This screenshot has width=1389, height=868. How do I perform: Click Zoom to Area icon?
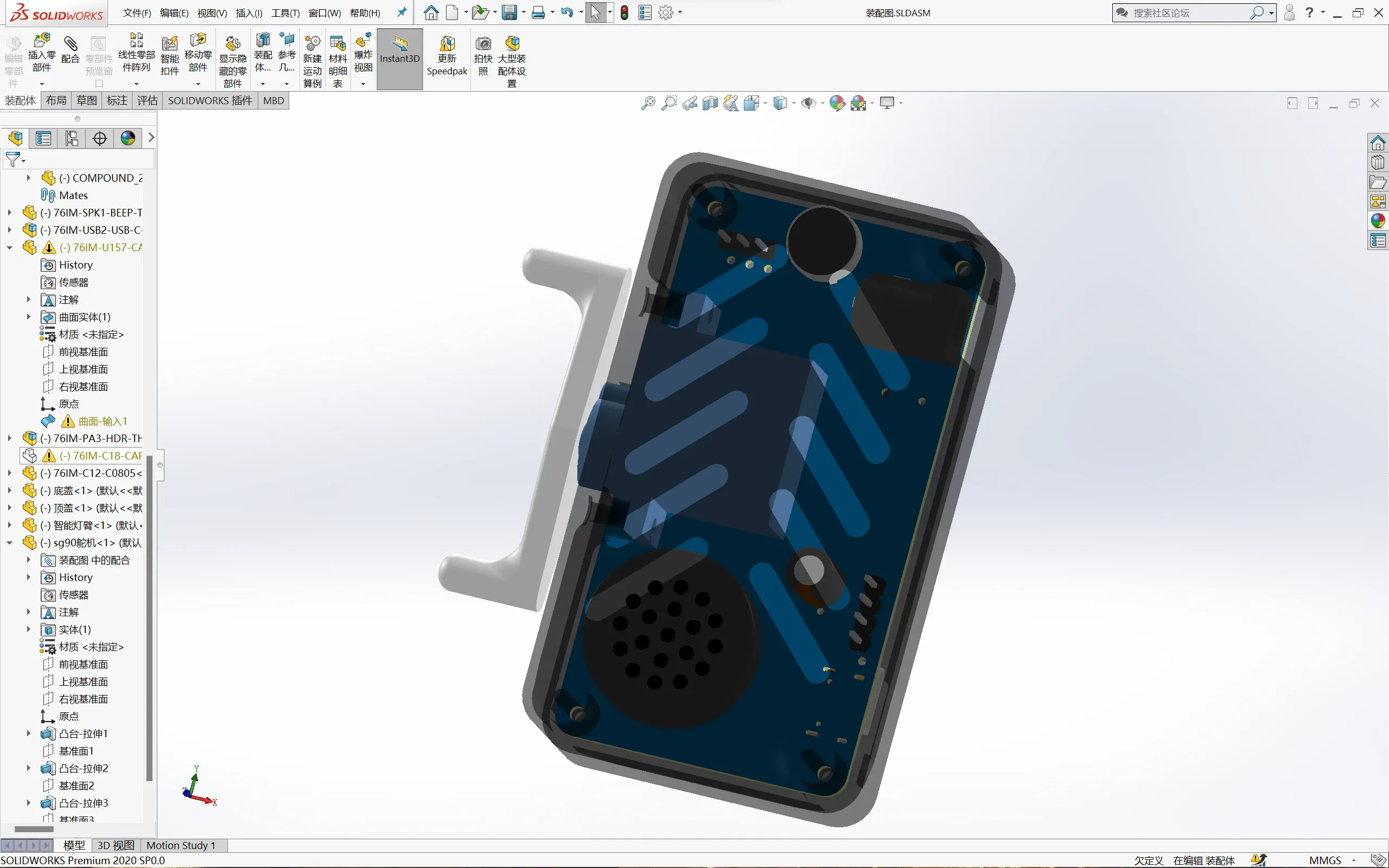668,103
